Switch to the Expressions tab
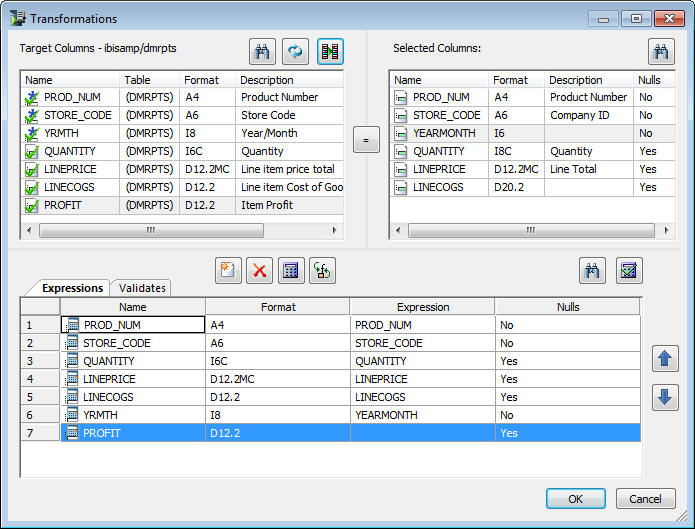The image size is (695, 529). tap(73, 288)
